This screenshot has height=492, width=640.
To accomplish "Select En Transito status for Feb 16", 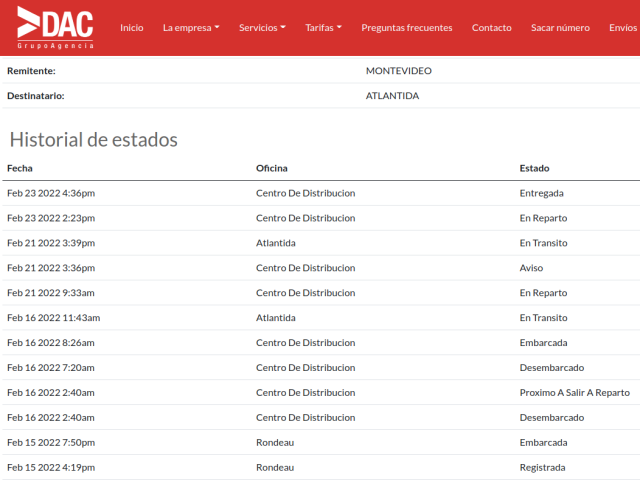I will (543, 318).
